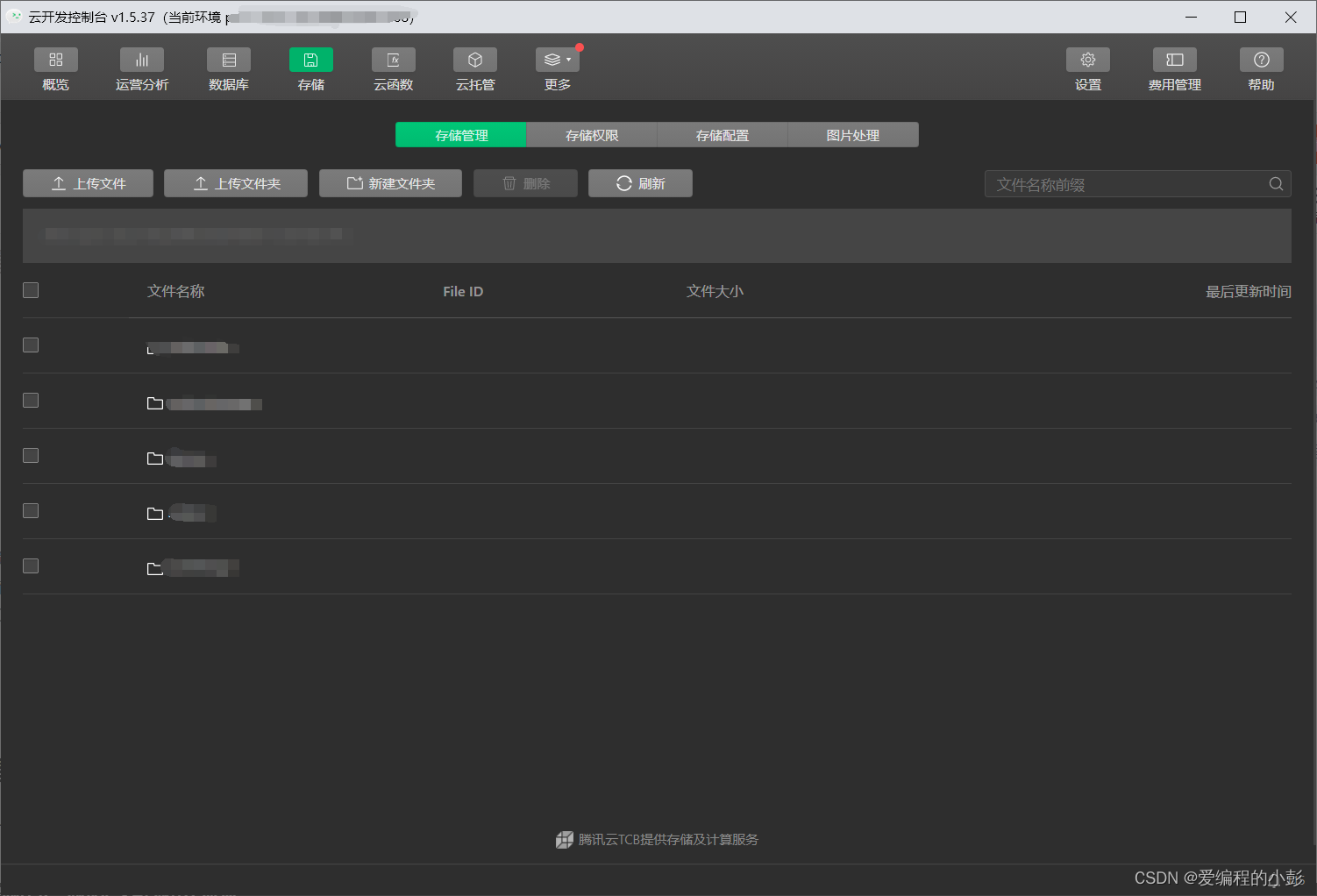Image resolution: width=1317 pixels, height=896 pixels.
Task: Check the first file row checkbox
Action: pos(31,345)
